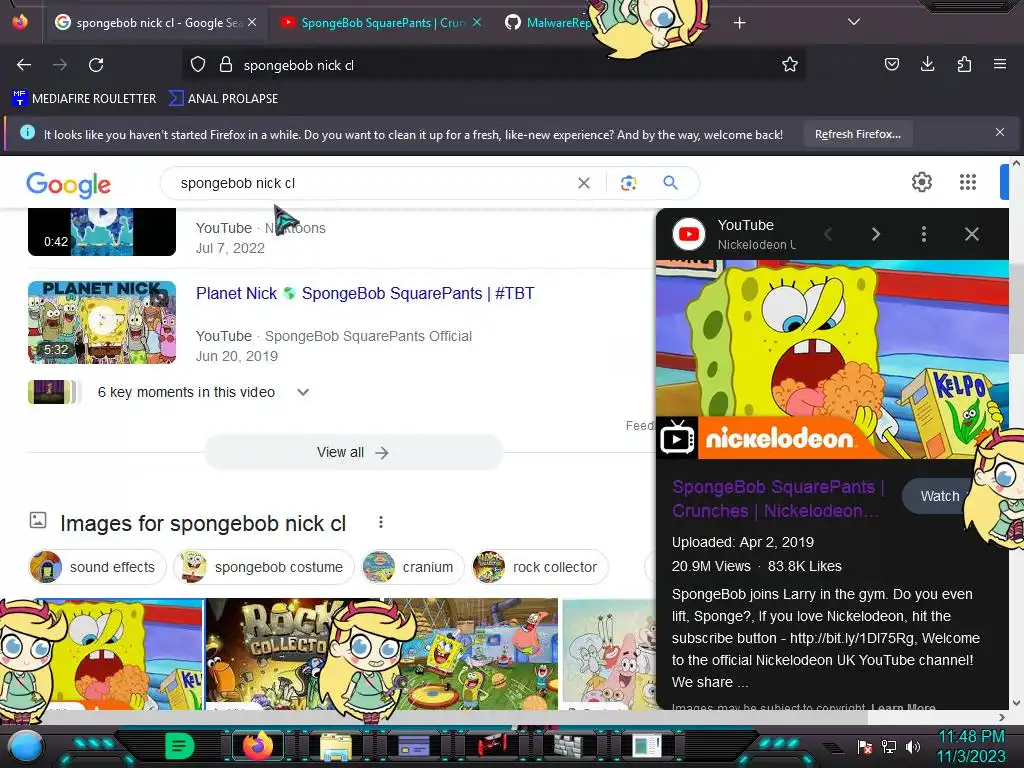Switch to the SpongeBob SquarePants YouTube tab
1024x768 pixels.
[x=382, y=23]
